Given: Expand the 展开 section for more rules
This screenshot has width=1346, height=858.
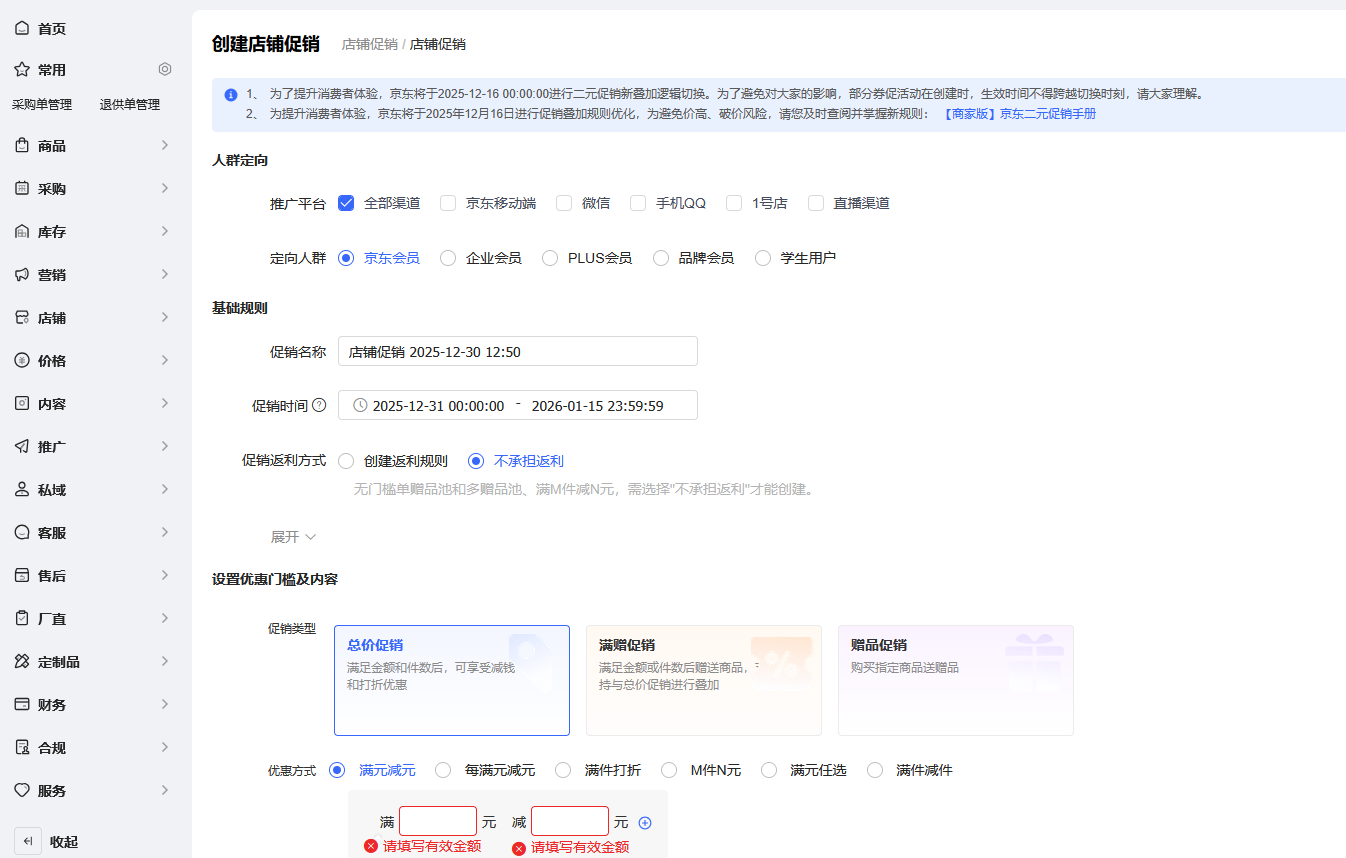Looking at the screenshot, I should pyautogui.click(x=293, y=537).
